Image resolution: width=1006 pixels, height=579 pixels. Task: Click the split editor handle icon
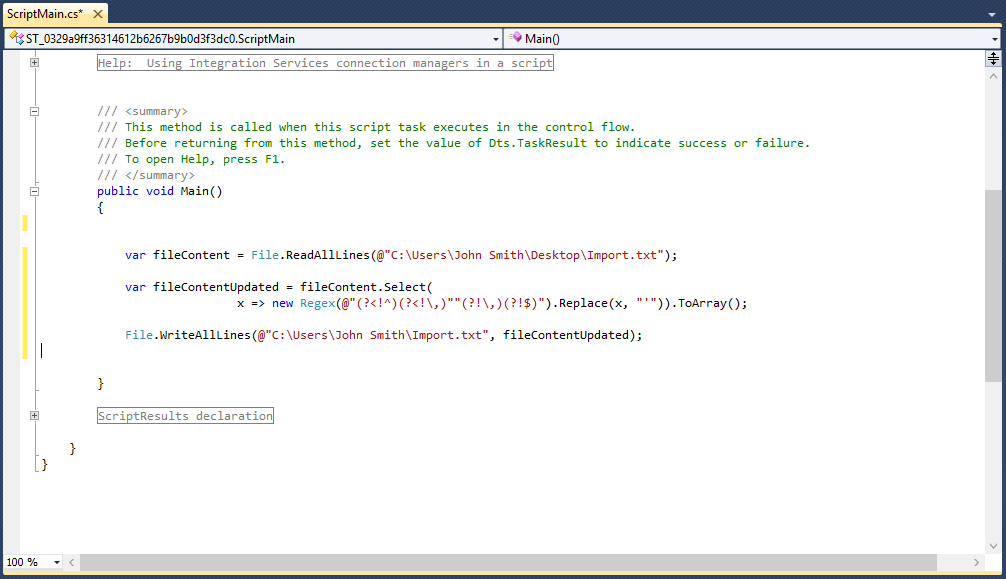tap(993, 59)
